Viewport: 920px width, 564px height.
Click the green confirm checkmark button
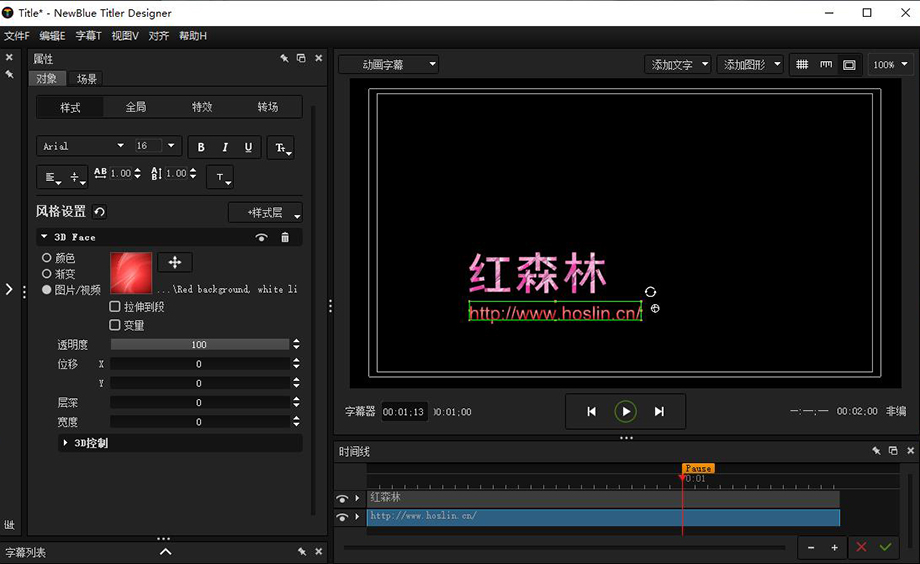pos(885,548)
